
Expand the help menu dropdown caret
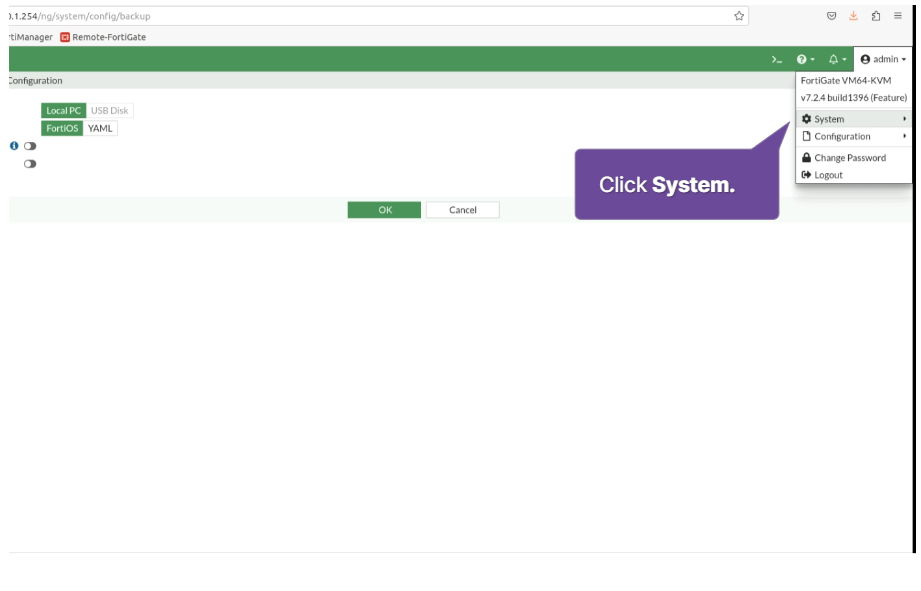pyautogui.click(x=812, y=59)
